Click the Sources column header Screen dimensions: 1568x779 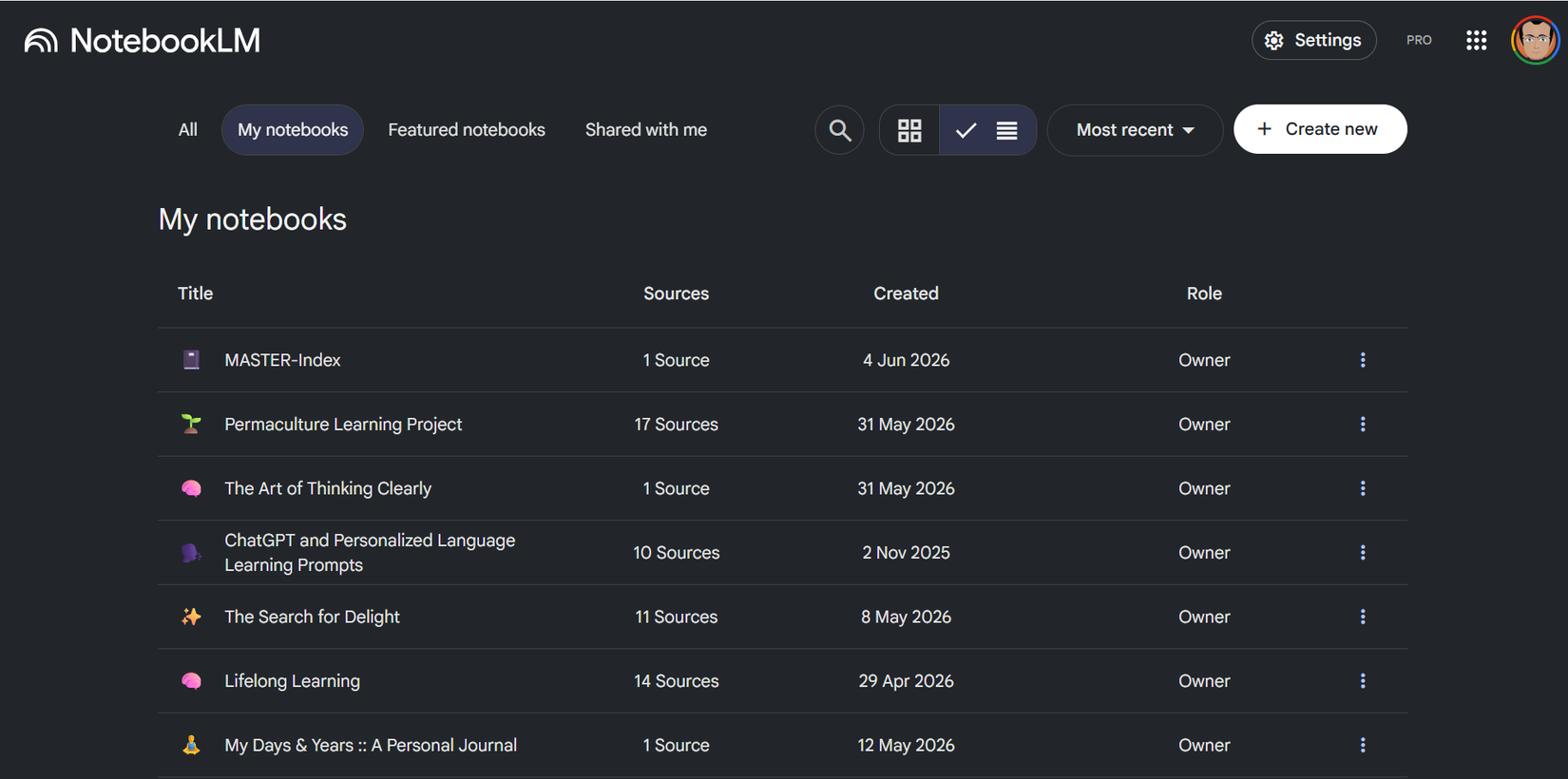click(x=676, y=294)
